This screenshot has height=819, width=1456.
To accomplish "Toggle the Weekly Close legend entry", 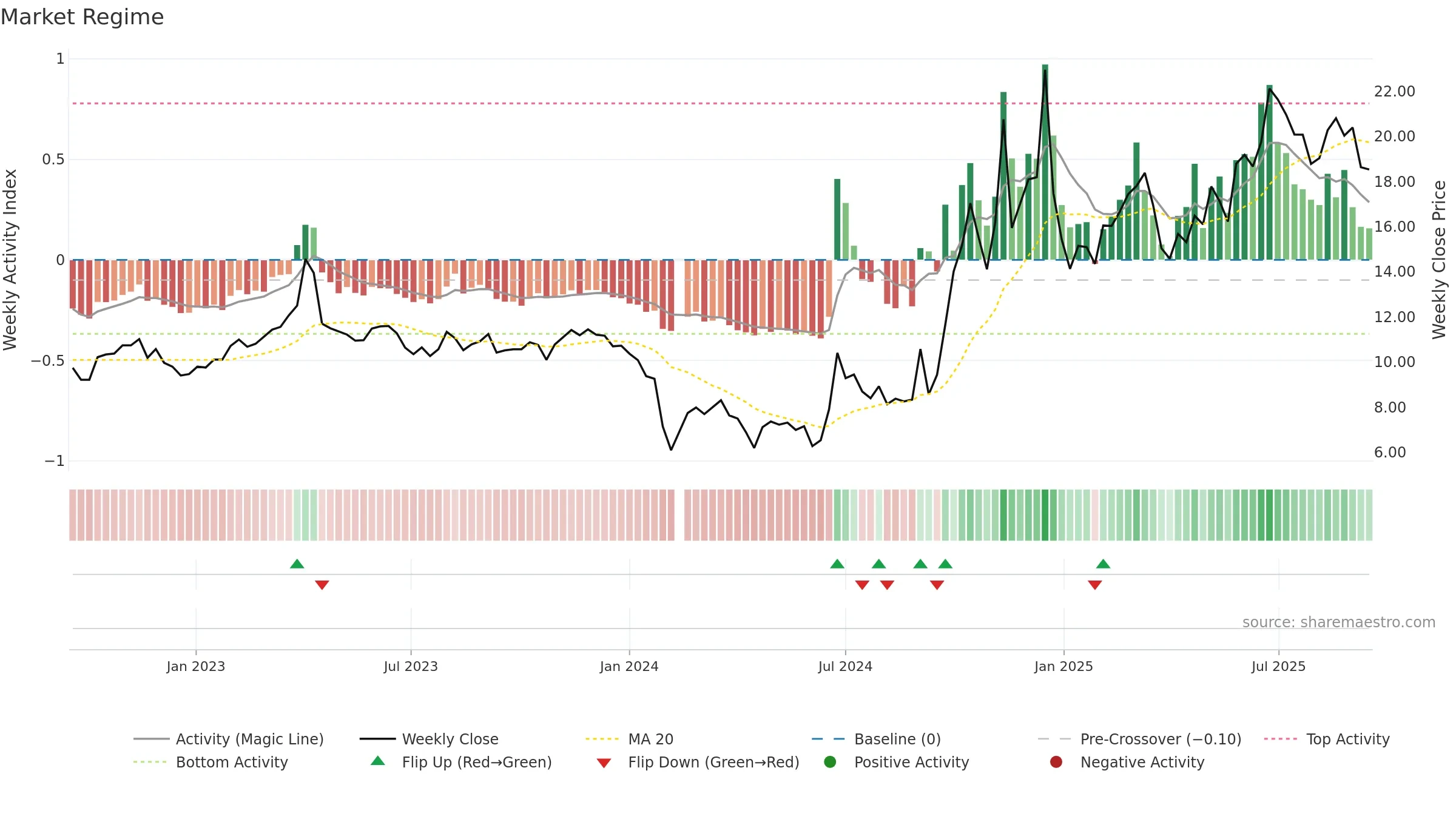I will 429,739.
